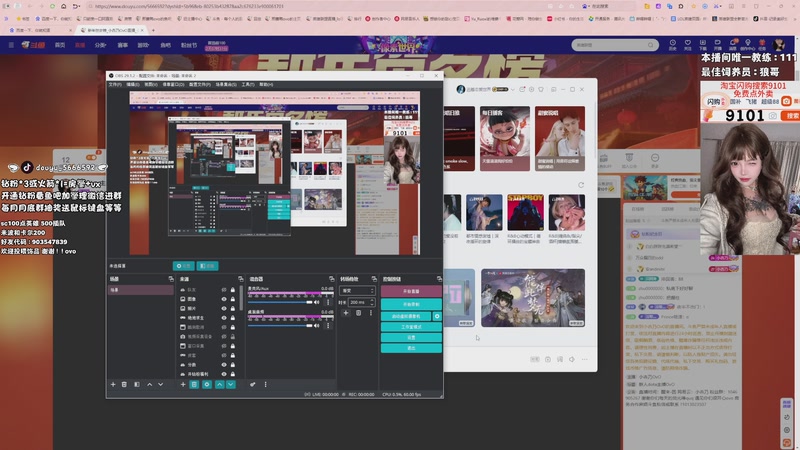Pop out the Sources dock panel

click(x=241, y=279)
